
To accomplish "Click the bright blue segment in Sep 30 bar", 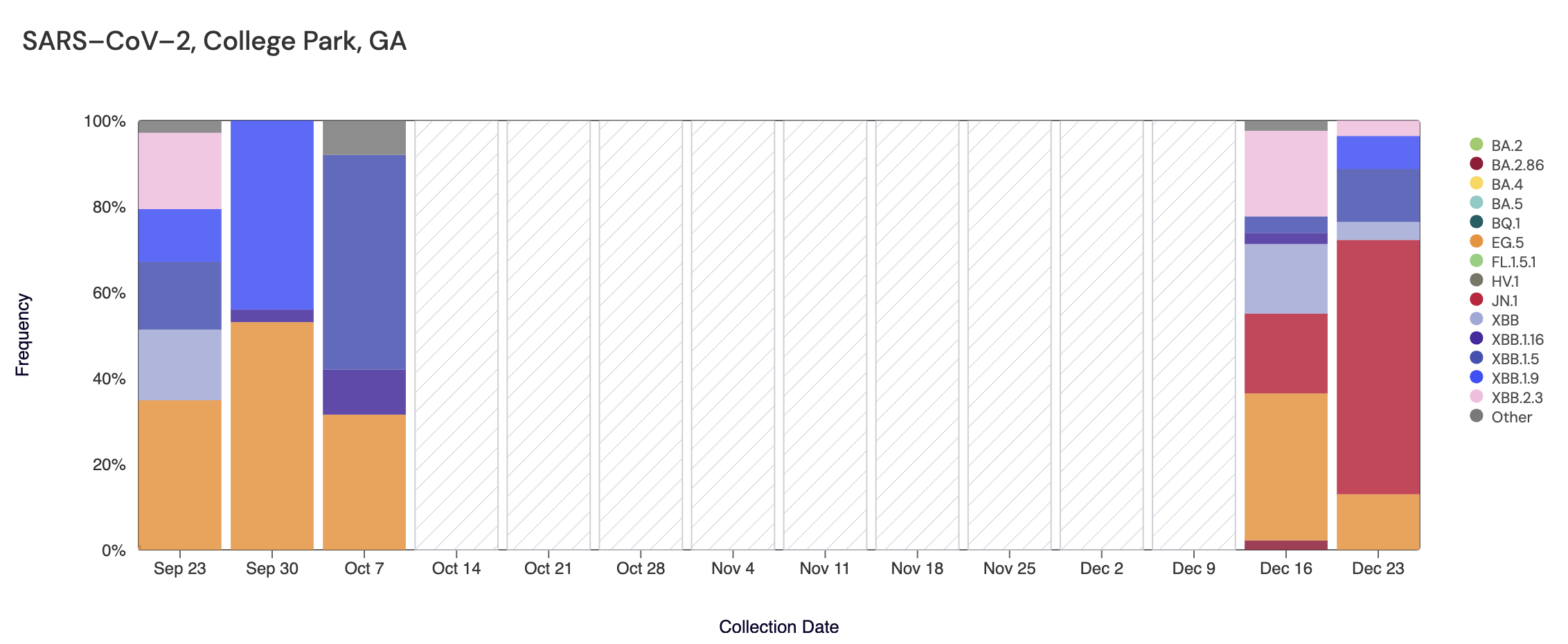I will [x=272, y=215].
